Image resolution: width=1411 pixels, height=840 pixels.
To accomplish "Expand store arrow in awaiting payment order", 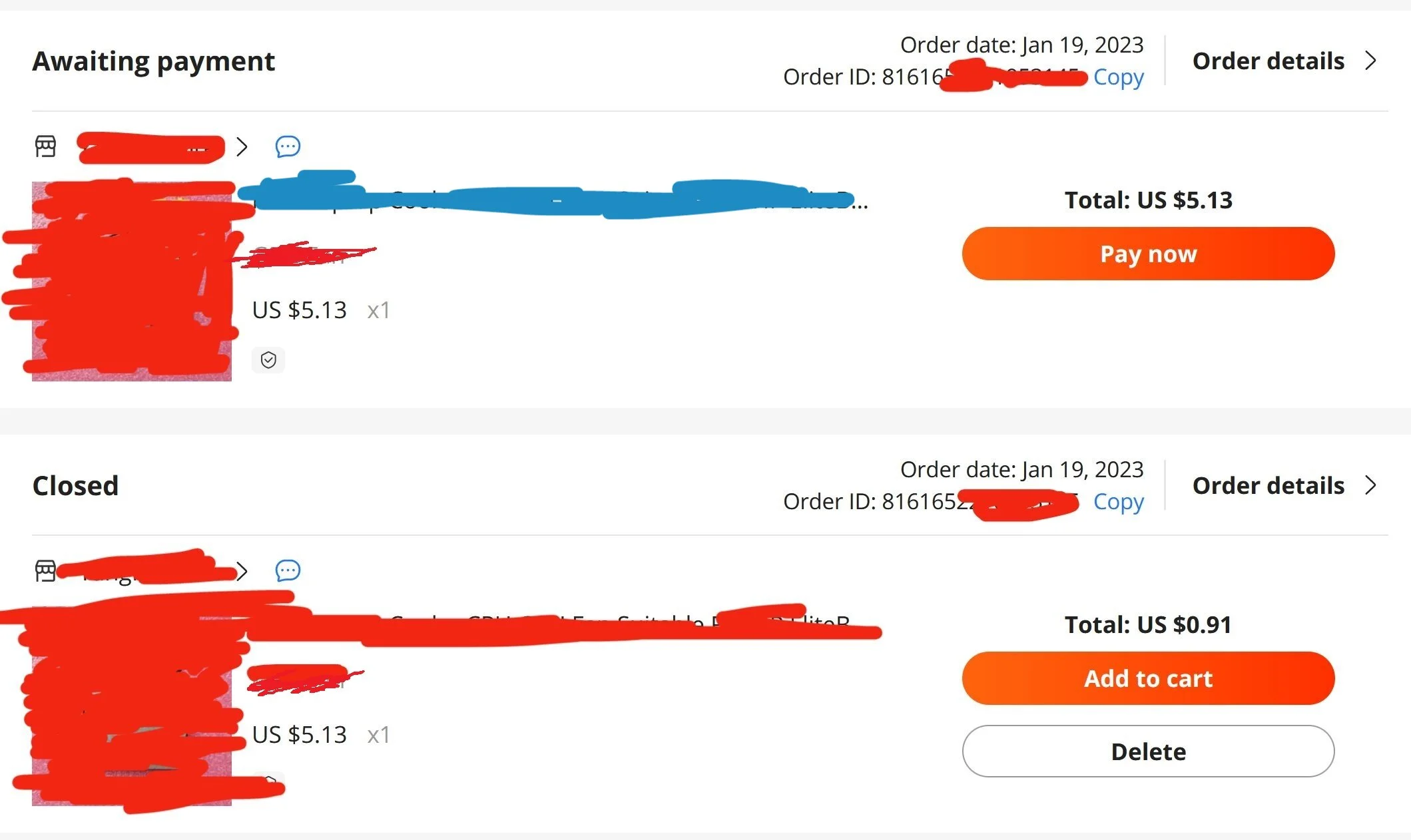I will [242, 146].
